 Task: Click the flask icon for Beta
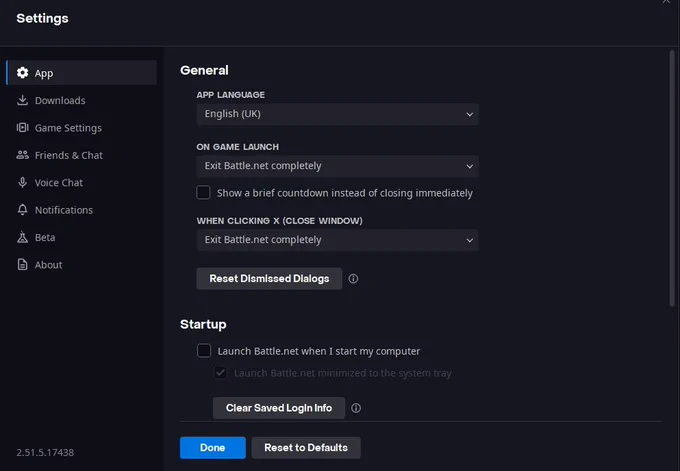click(x=23, y=237)
